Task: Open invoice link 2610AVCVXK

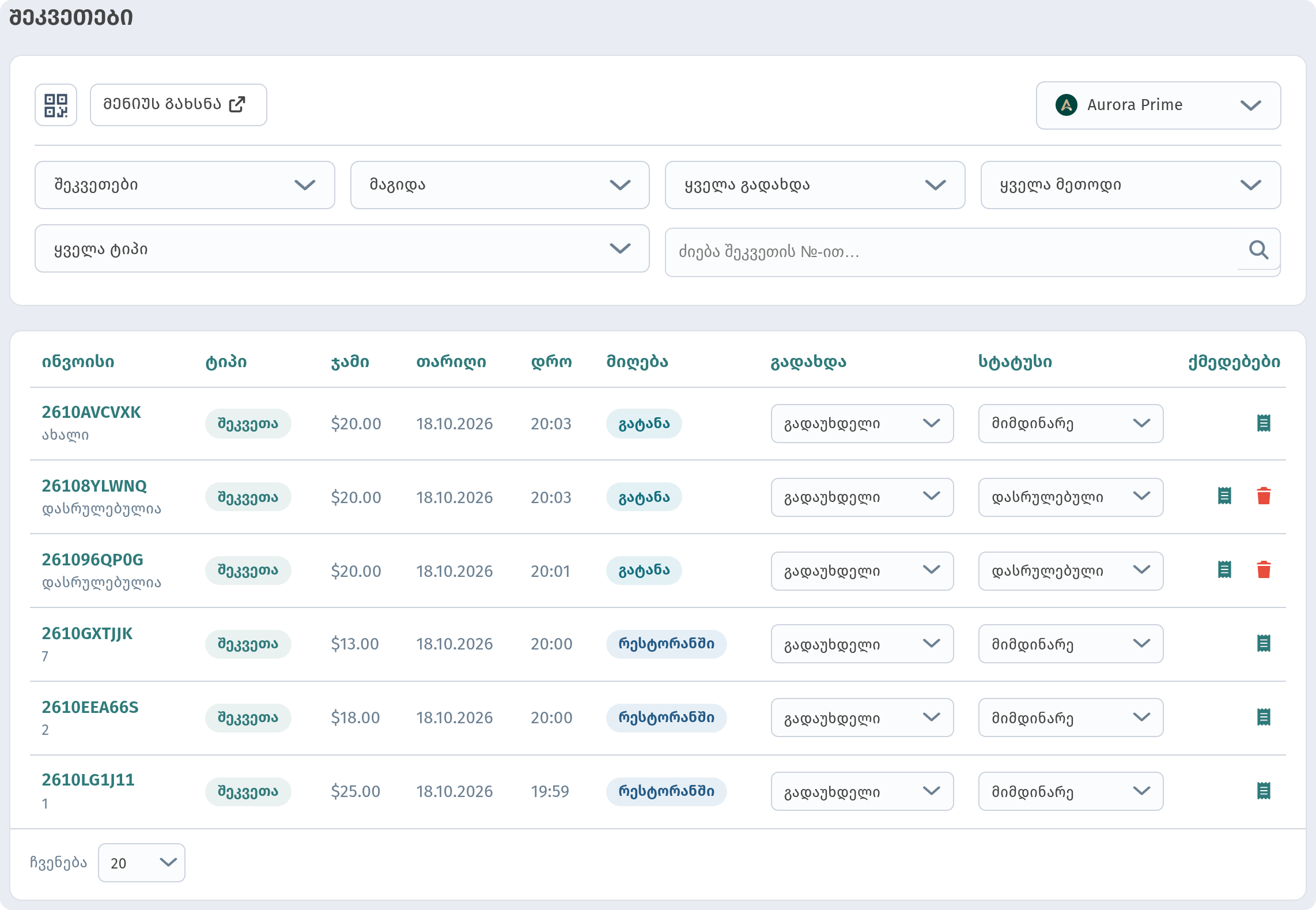Action: 91,413
